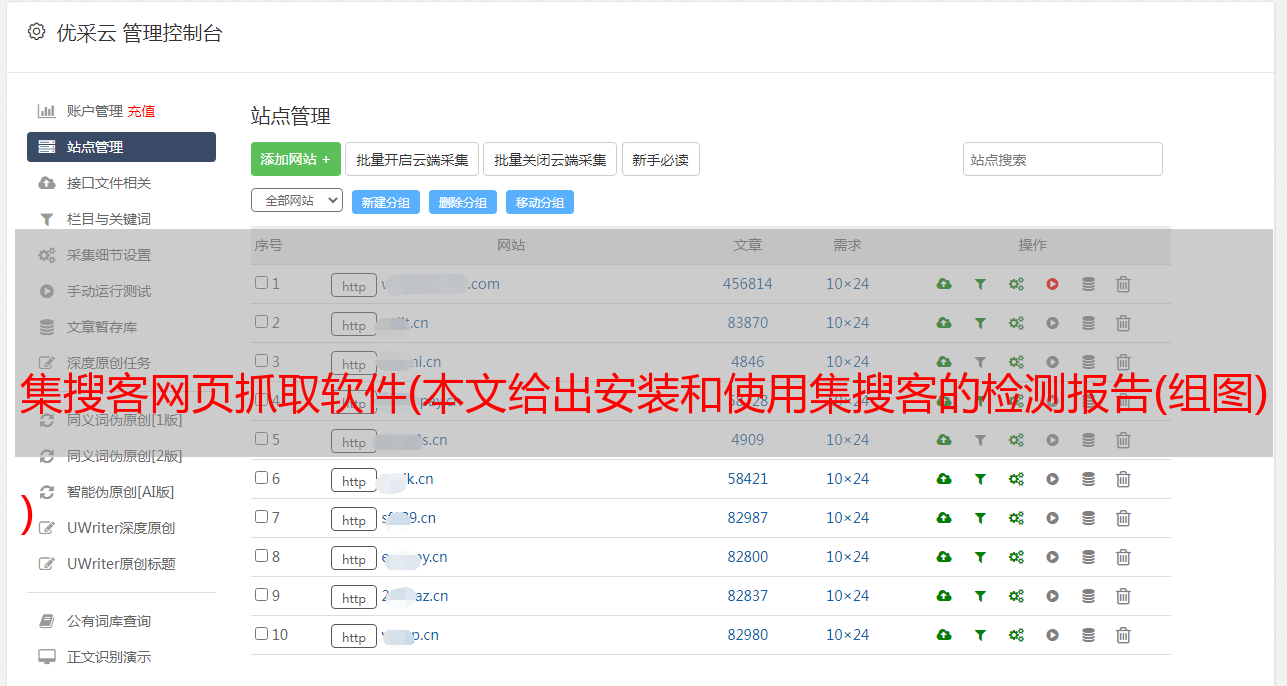
Task: Open the database icon for row 1
Action: click(1088, 284)
